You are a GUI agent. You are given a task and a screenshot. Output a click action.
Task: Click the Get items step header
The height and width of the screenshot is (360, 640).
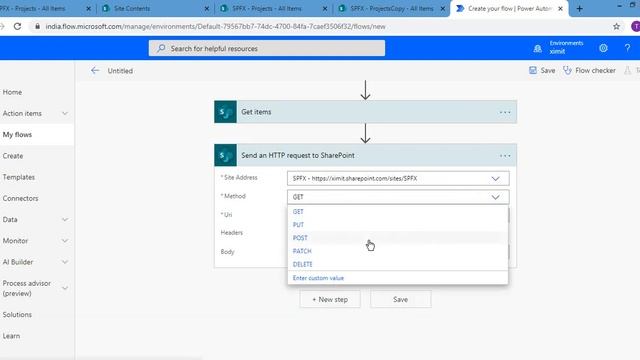(x=365, y=112)
